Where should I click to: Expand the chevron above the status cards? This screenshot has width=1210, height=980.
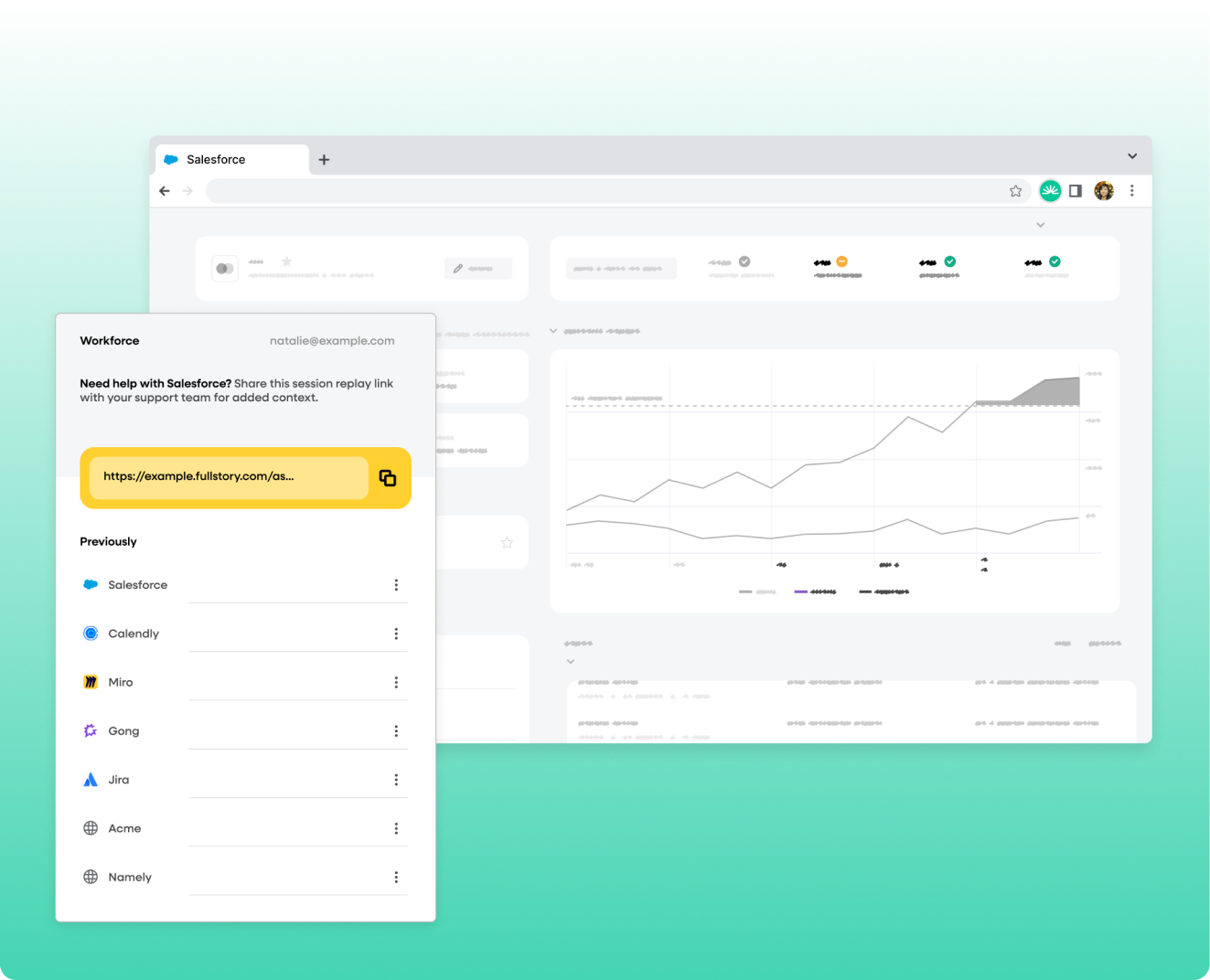coord(1041,225)
